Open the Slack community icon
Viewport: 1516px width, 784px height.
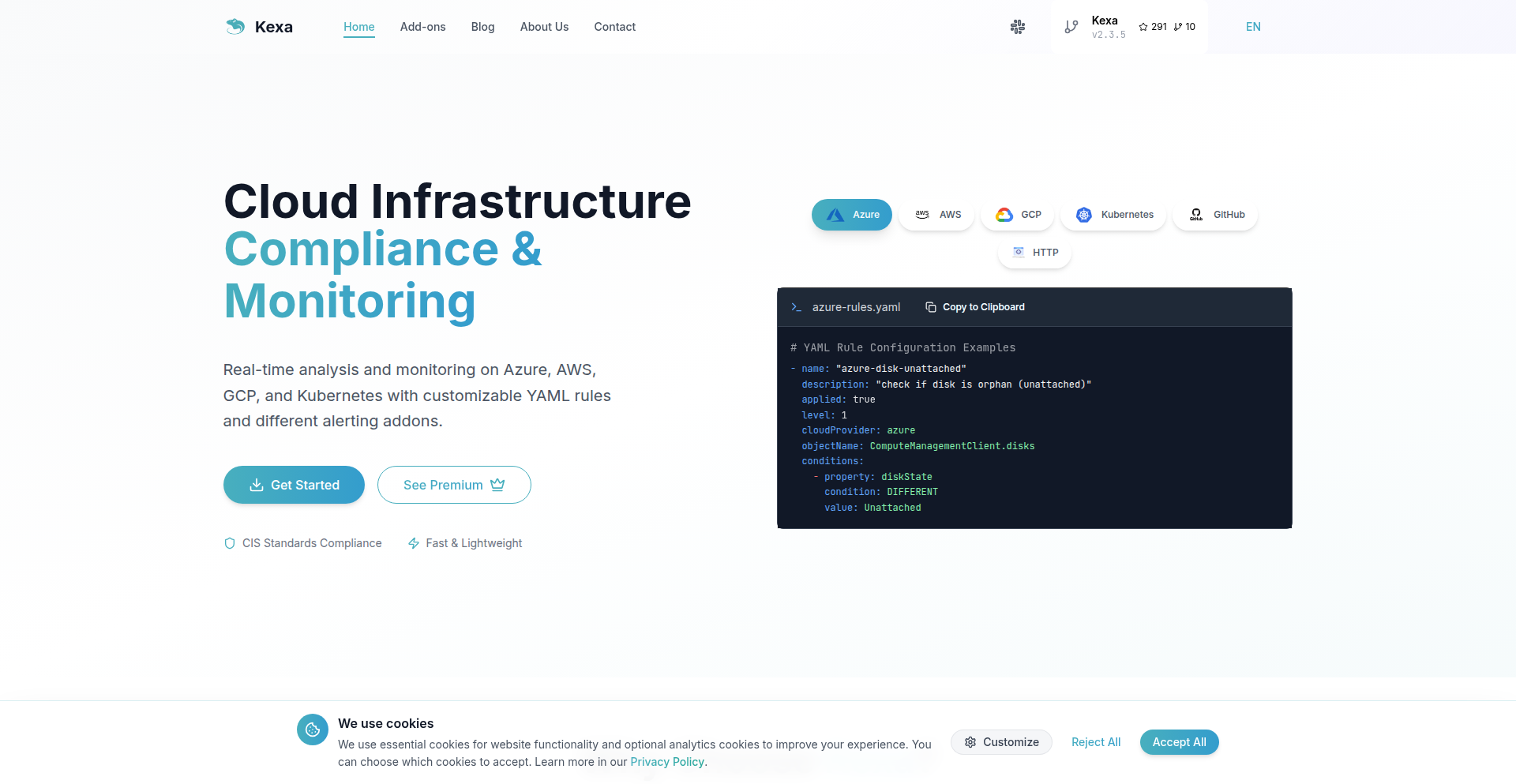[1018, 27]
